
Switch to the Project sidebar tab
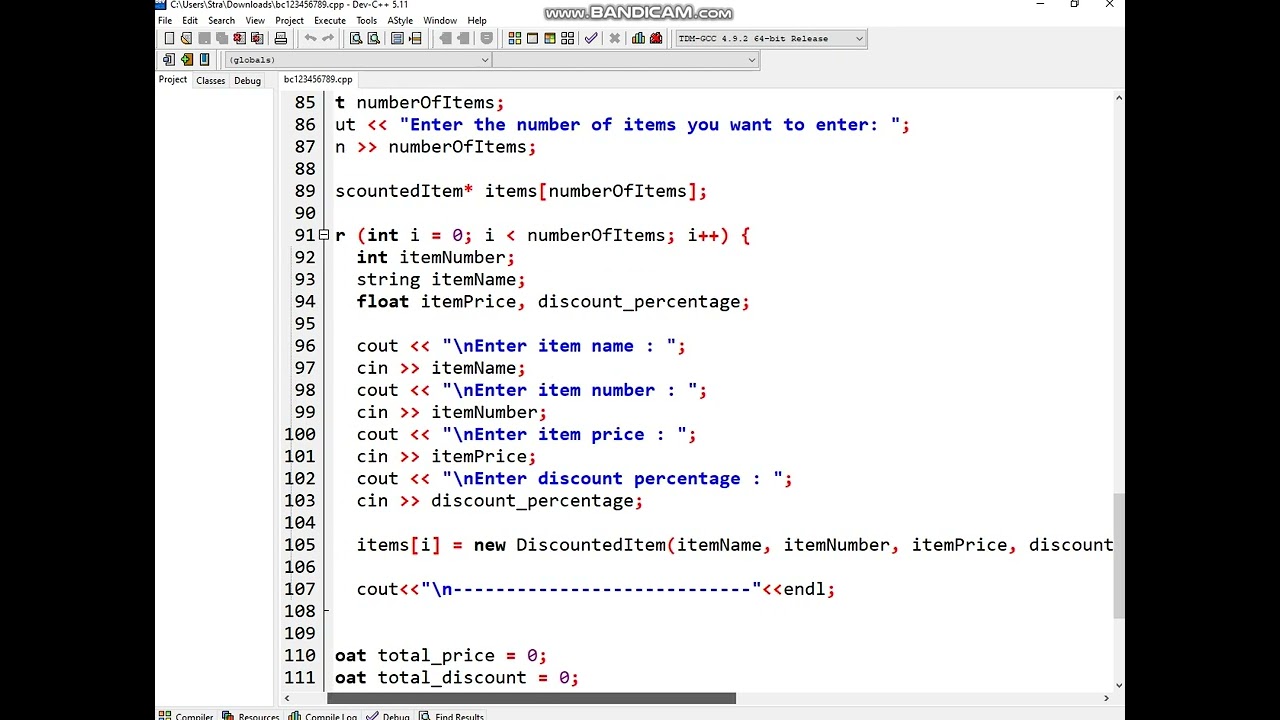(x=173, y=80)
